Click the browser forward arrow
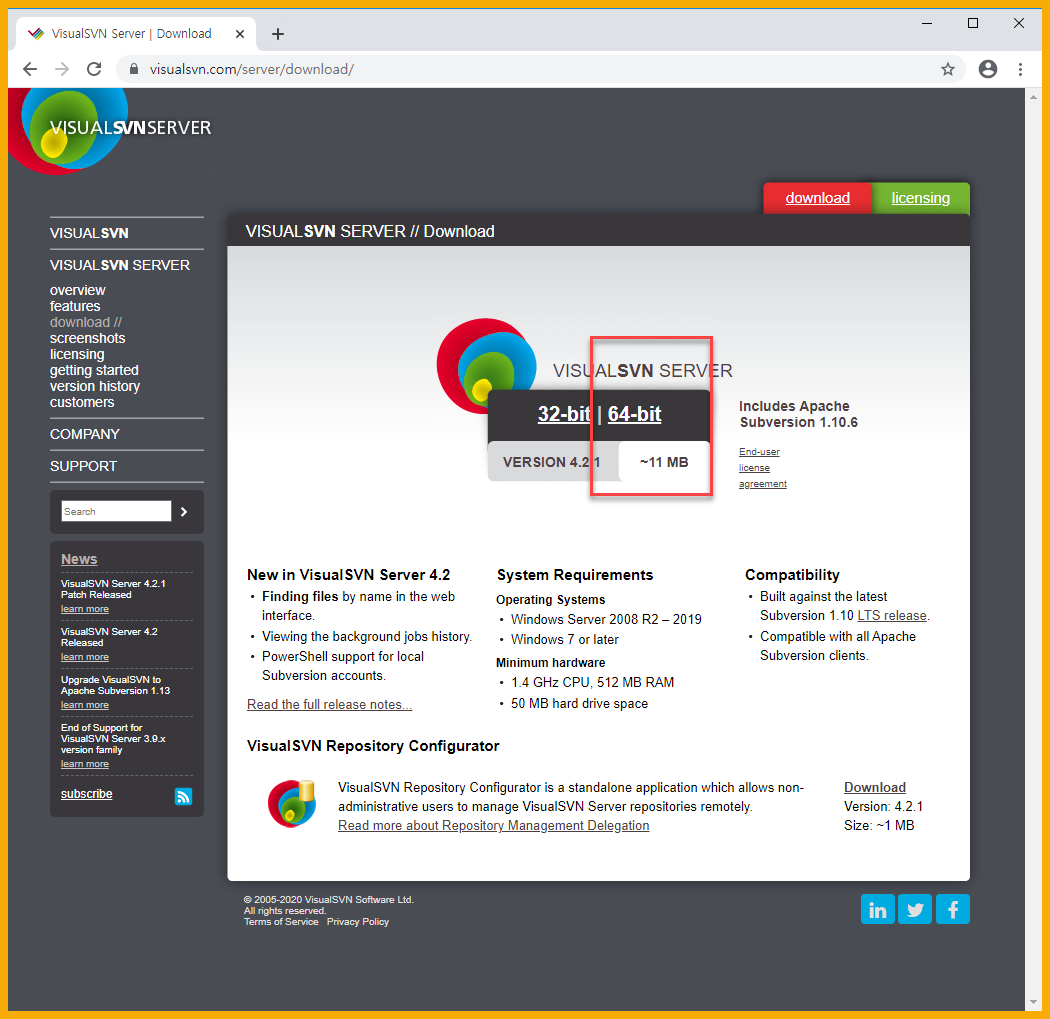Viewport: 1050px width, 1019px height. click(62, 69)
